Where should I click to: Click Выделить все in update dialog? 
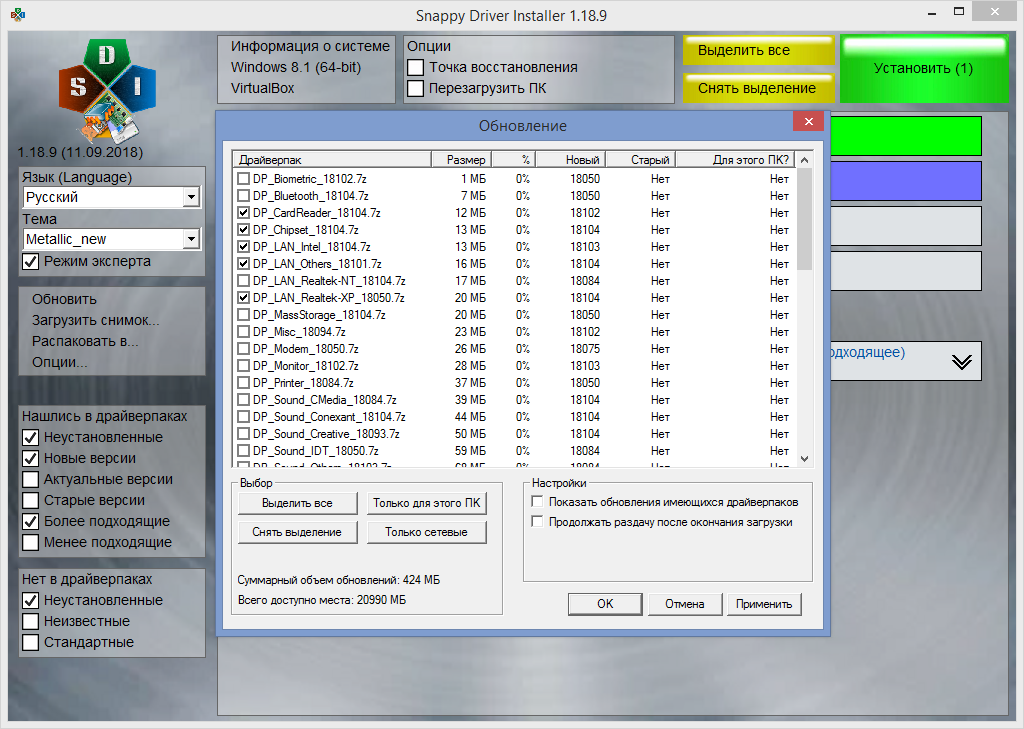(x=297, y=503)
